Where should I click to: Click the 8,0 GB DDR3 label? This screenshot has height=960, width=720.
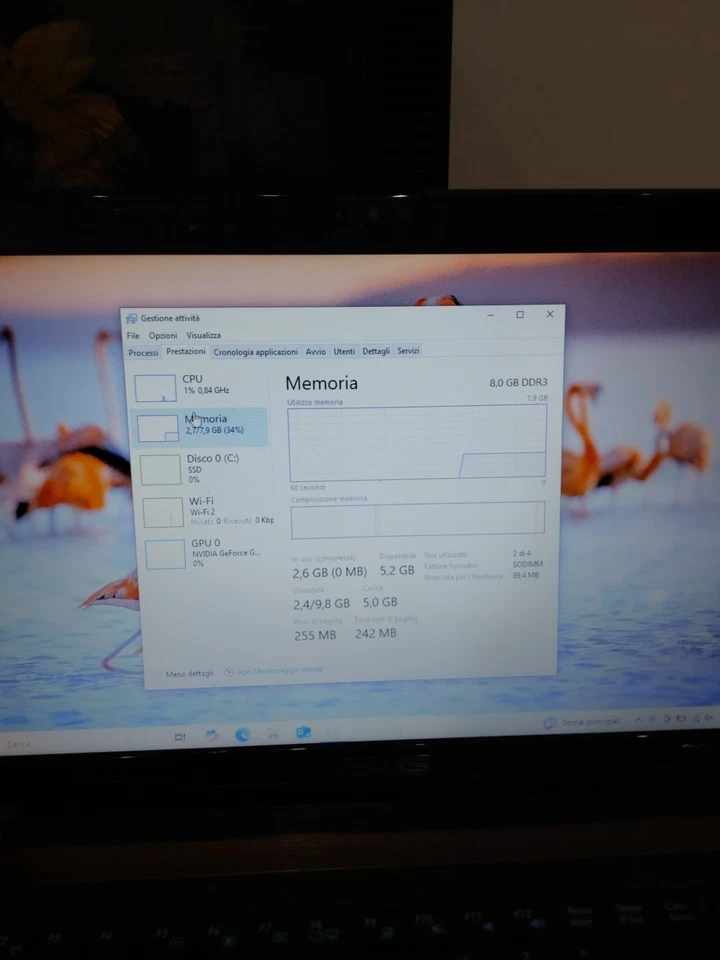(x=518, y=383)
